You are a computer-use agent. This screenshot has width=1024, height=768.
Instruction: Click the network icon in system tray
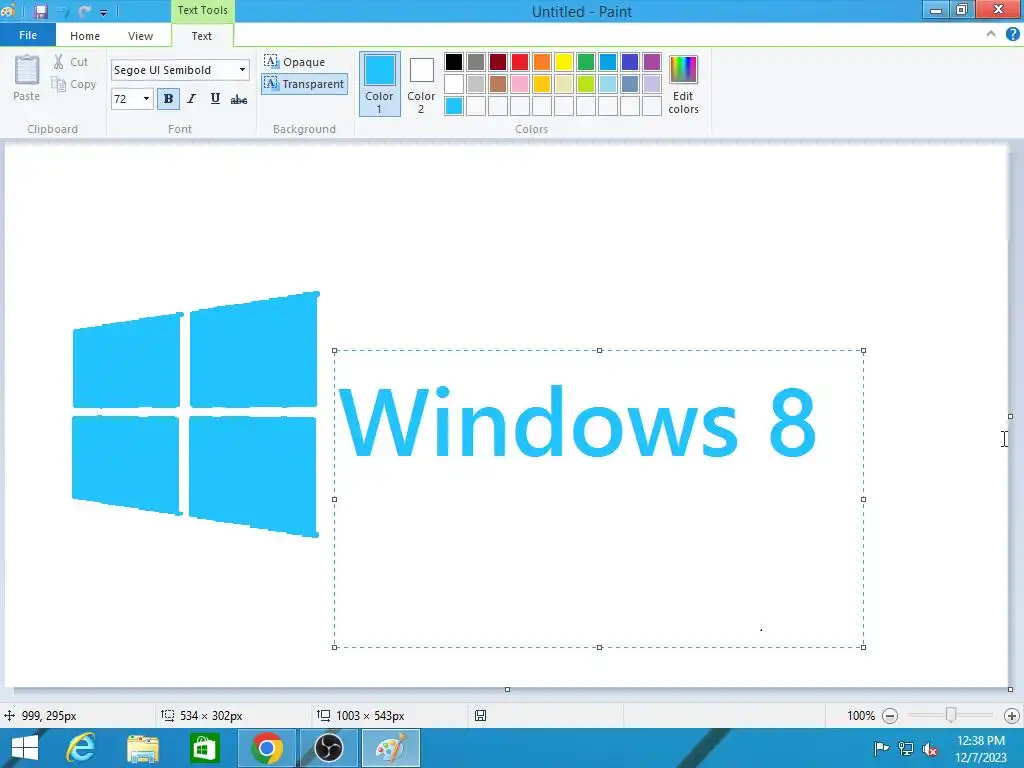pos(906,748)
